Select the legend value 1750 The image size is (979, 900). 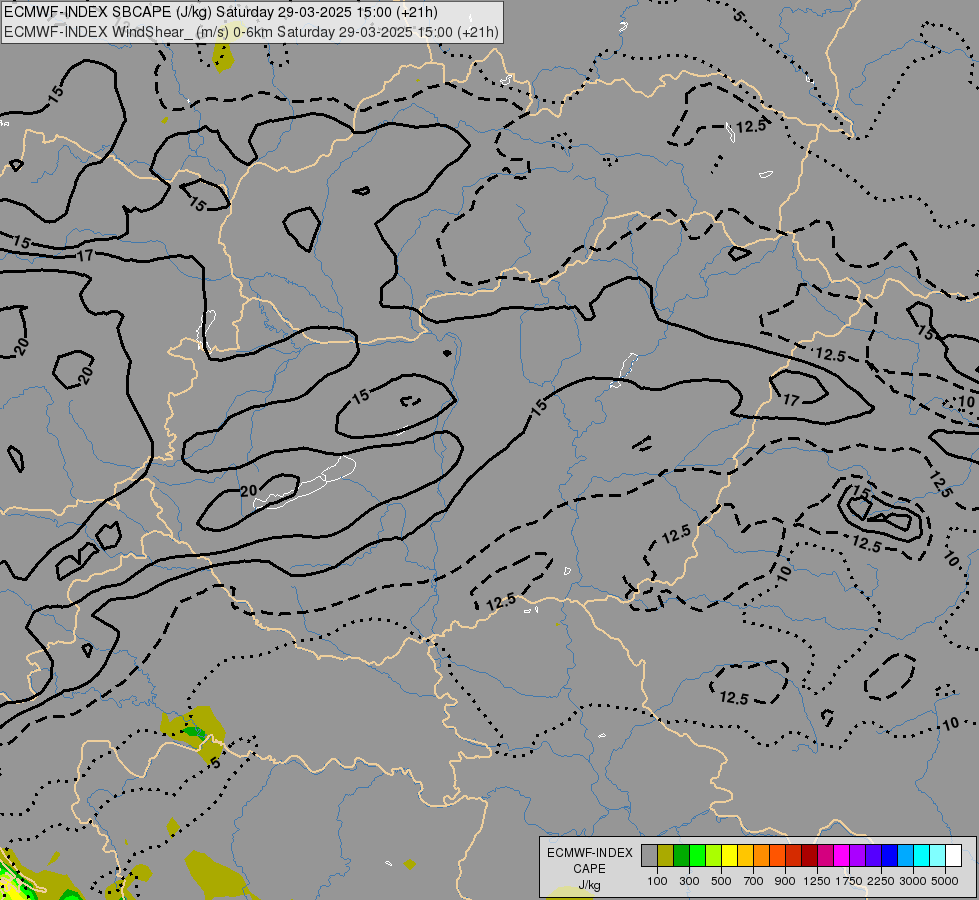click(x=849, y=881)
